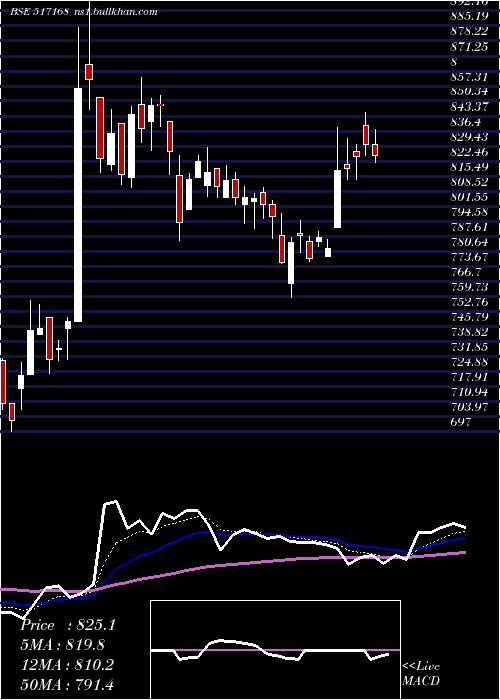This screenshot has width=500, height=700.
Task: Select the 787.61 price axis label
Action: (469, 227)
